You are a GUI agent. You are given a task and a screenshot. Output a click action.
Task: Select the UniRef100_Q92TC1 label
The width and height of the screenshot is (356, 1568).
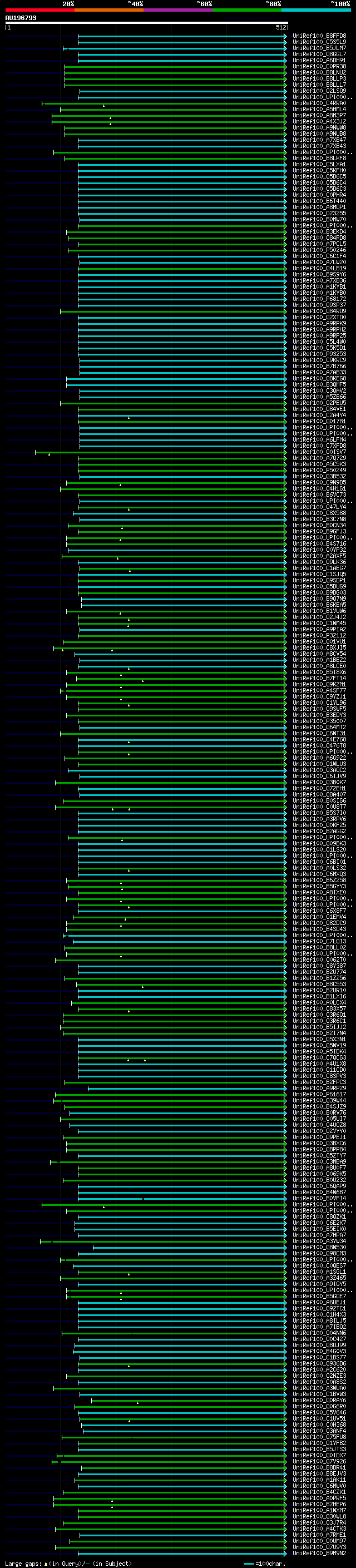click(319, 1309)
